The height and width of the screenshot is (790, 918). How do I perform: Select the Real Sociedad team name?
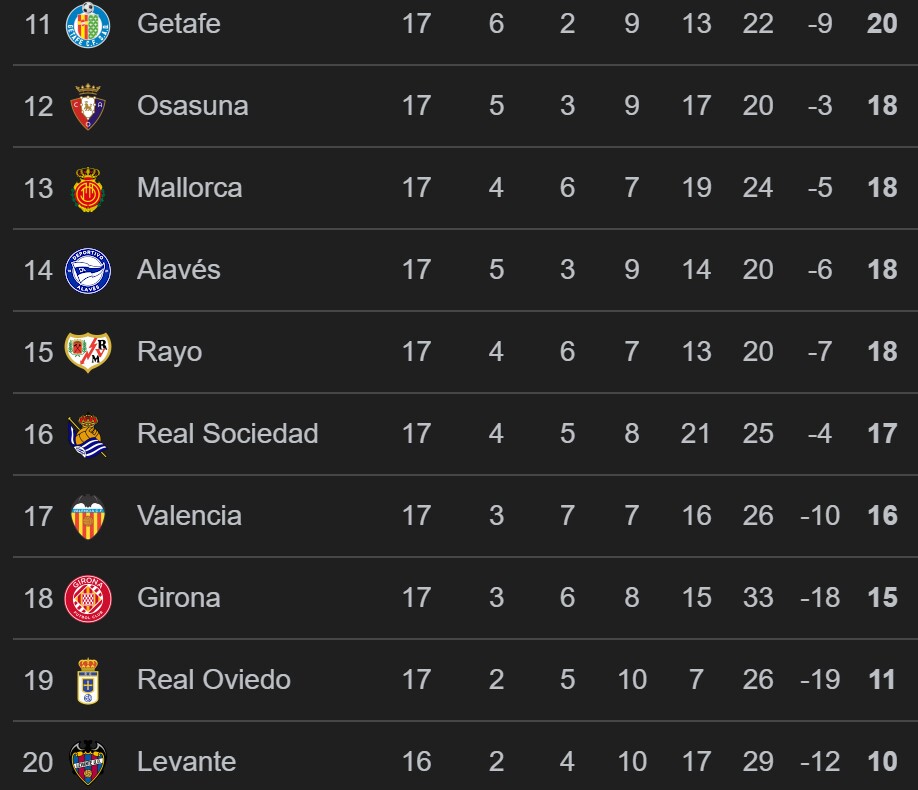(x=227, y=434)
